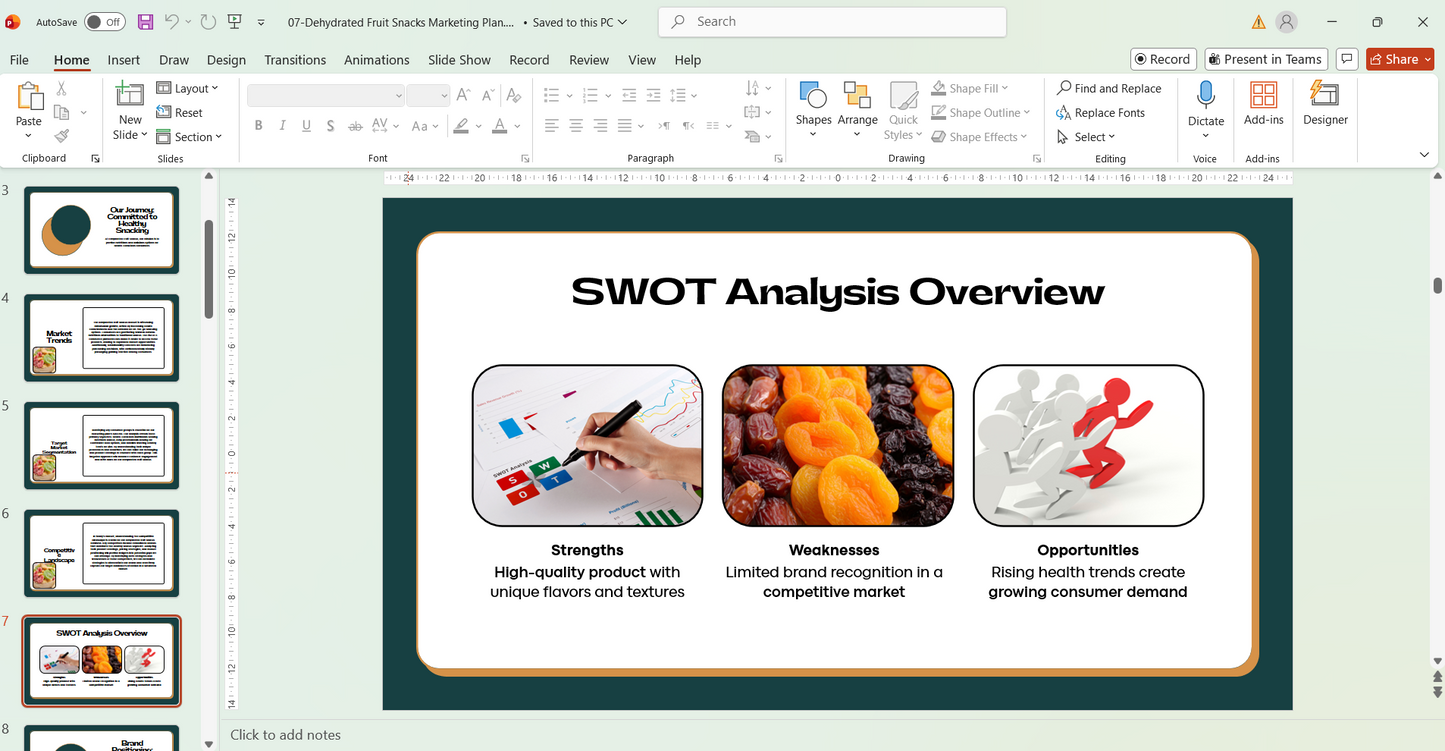This screenshot has height=751, width=1445.
Task: Toggle Bold formatting
Action: tap(258, 126)
